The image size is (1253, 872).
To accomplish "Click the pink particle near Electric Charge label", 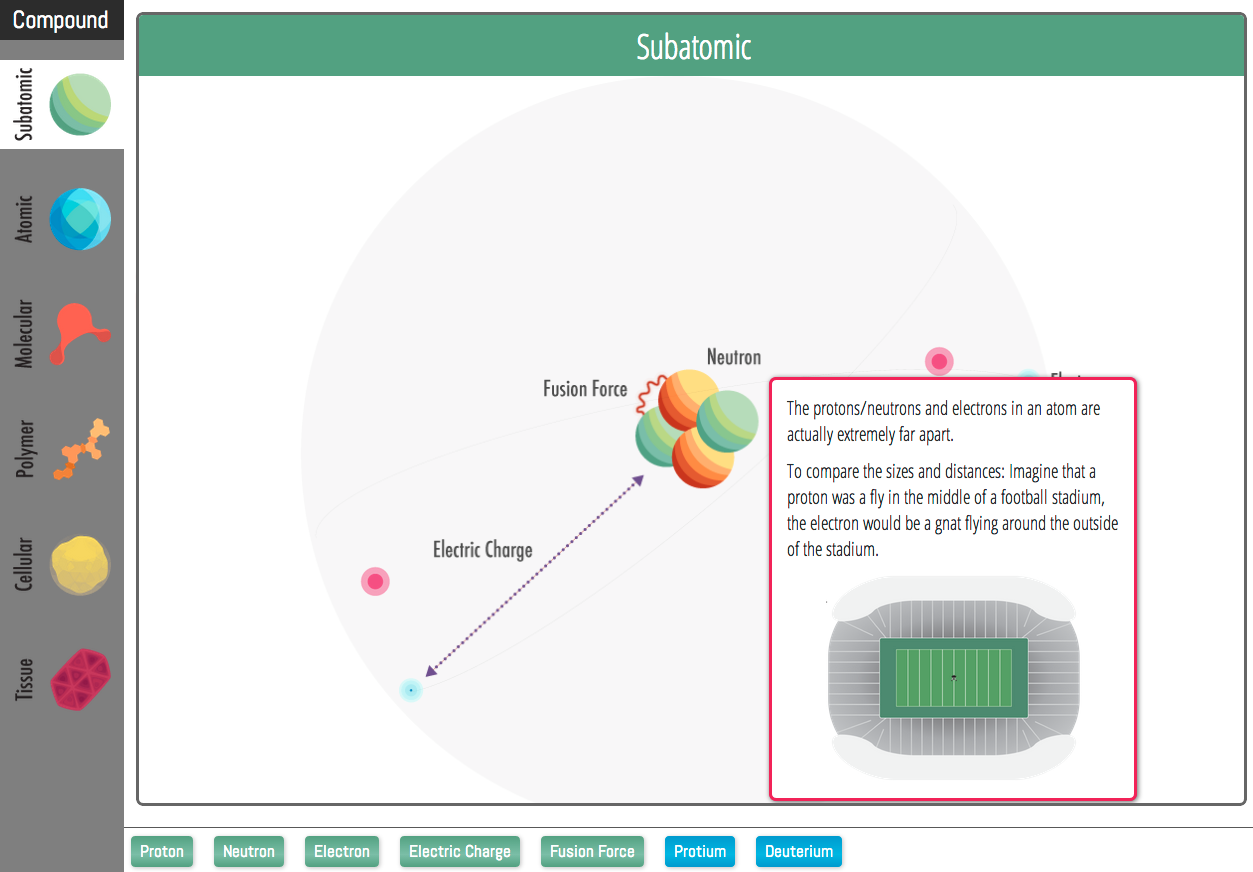I will [x=375, y=581].
